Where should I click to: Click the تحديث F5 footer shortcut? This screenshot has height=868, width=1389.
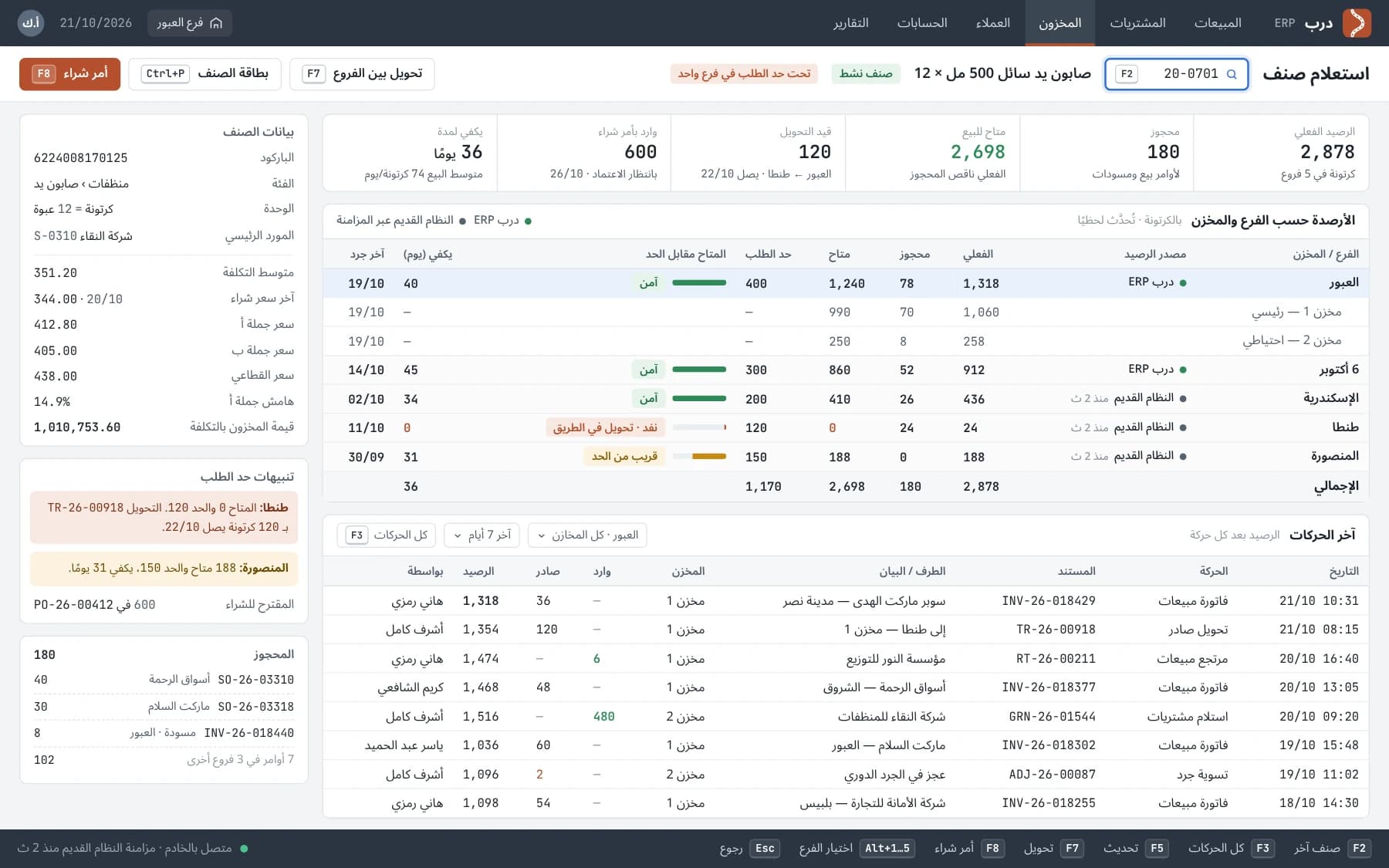[1136, 849]
